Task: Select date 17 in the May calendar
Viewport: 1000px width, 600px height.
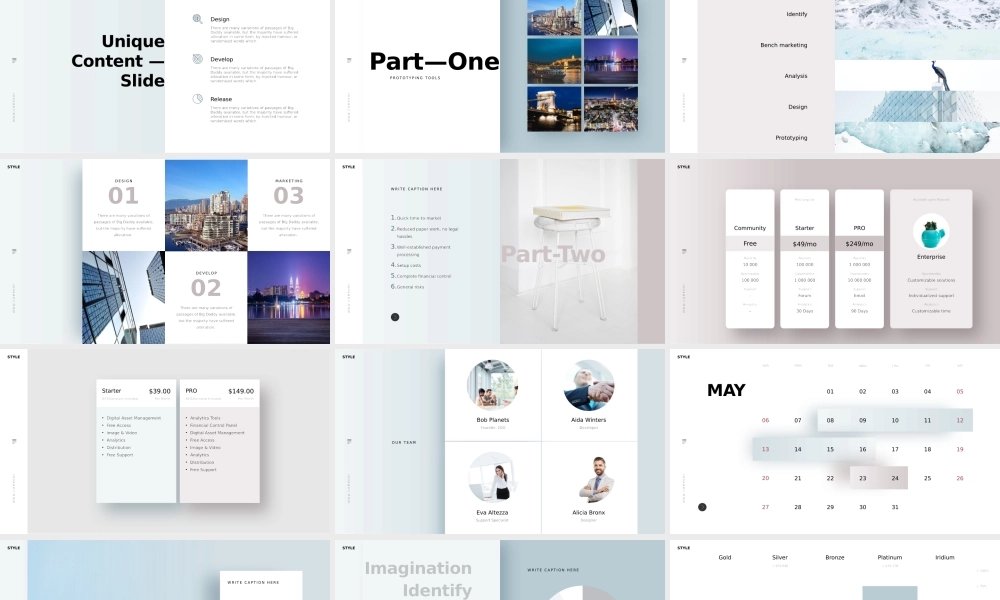Action: tap(895, 449)
